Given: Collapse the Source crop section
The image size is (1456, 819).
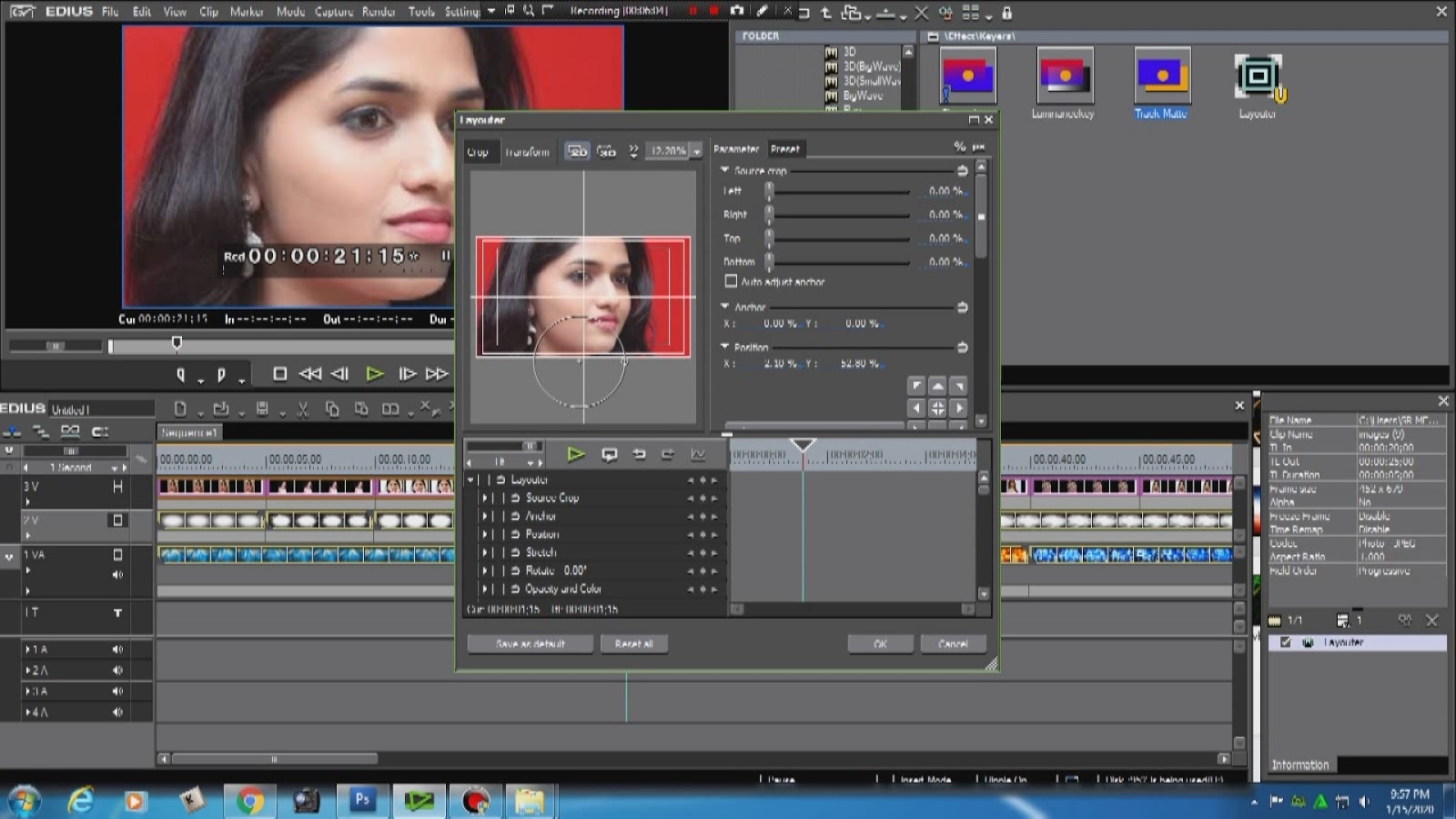Looking at the screenshot, I should coord(725,170).
